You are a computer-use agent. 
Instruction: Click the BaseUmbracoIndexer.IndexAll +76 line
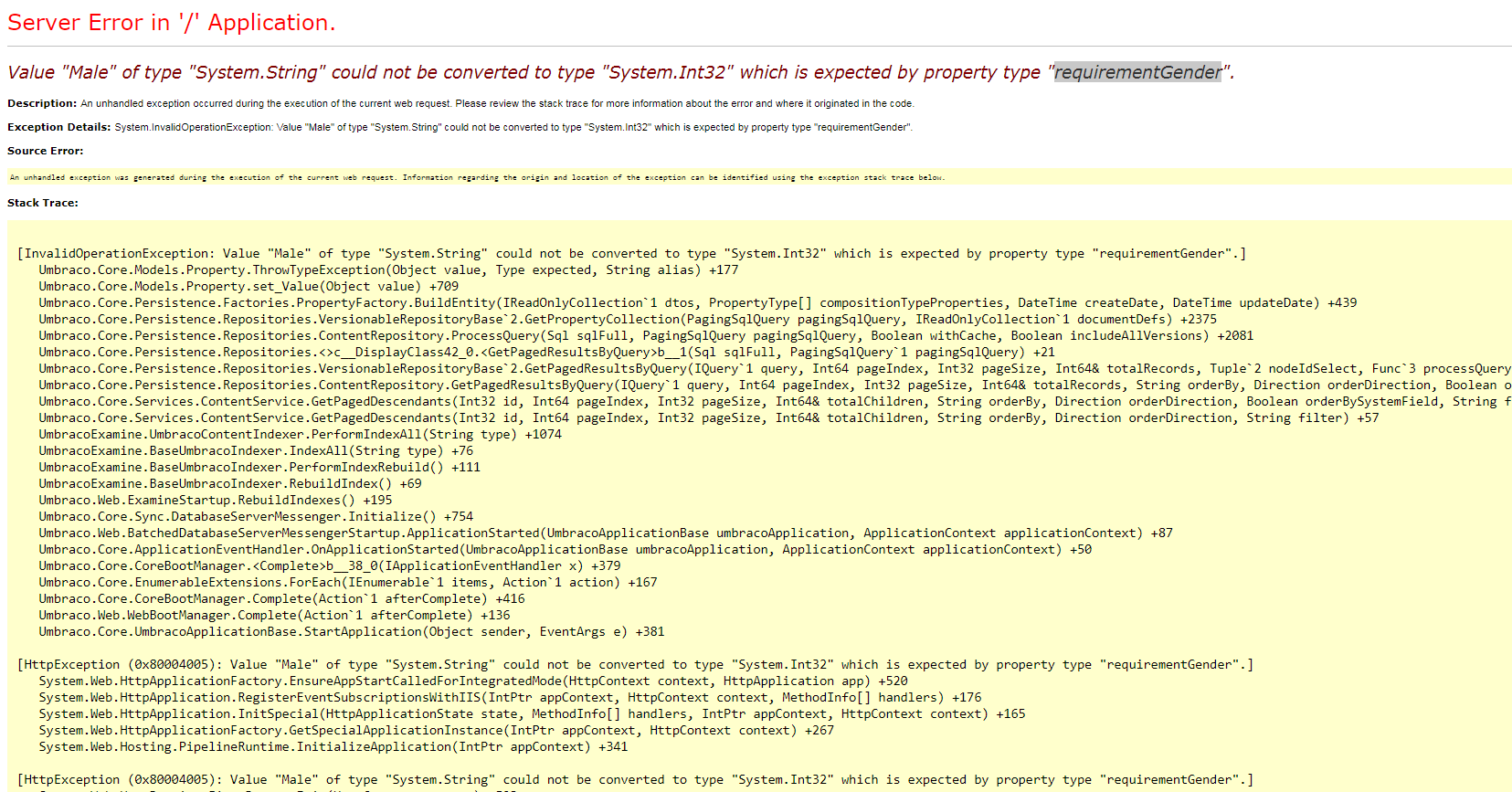click(x=256, y=451)
